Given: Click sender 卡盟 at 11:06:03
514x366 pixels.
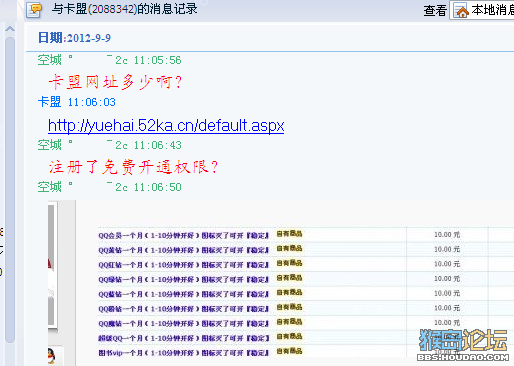Looking at the screenshot, I should [x=76, y=102].
